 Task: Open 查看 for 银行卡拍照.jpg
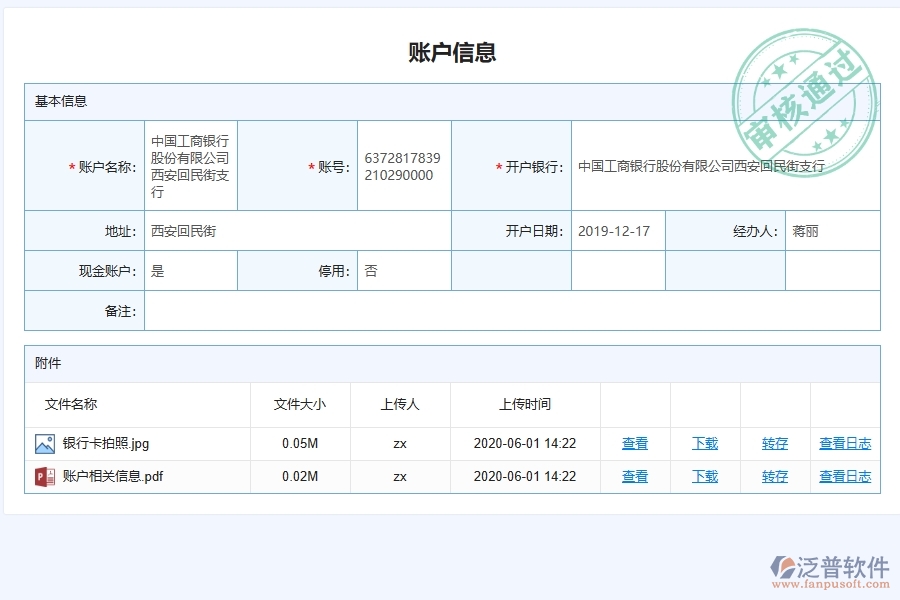coord(635,443)
